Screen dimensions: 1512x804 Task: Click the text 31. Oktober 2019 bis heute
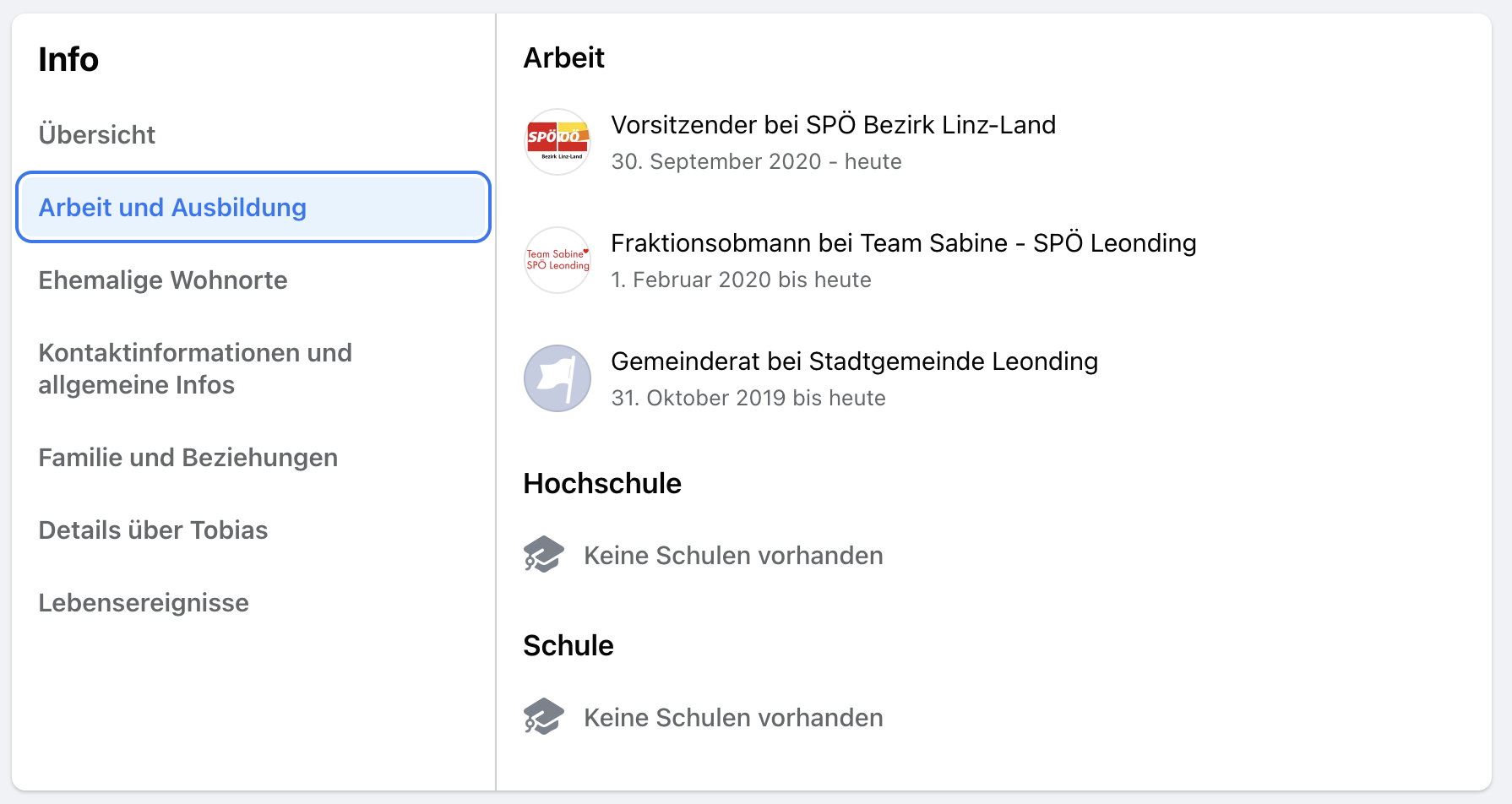click(748, 398)
